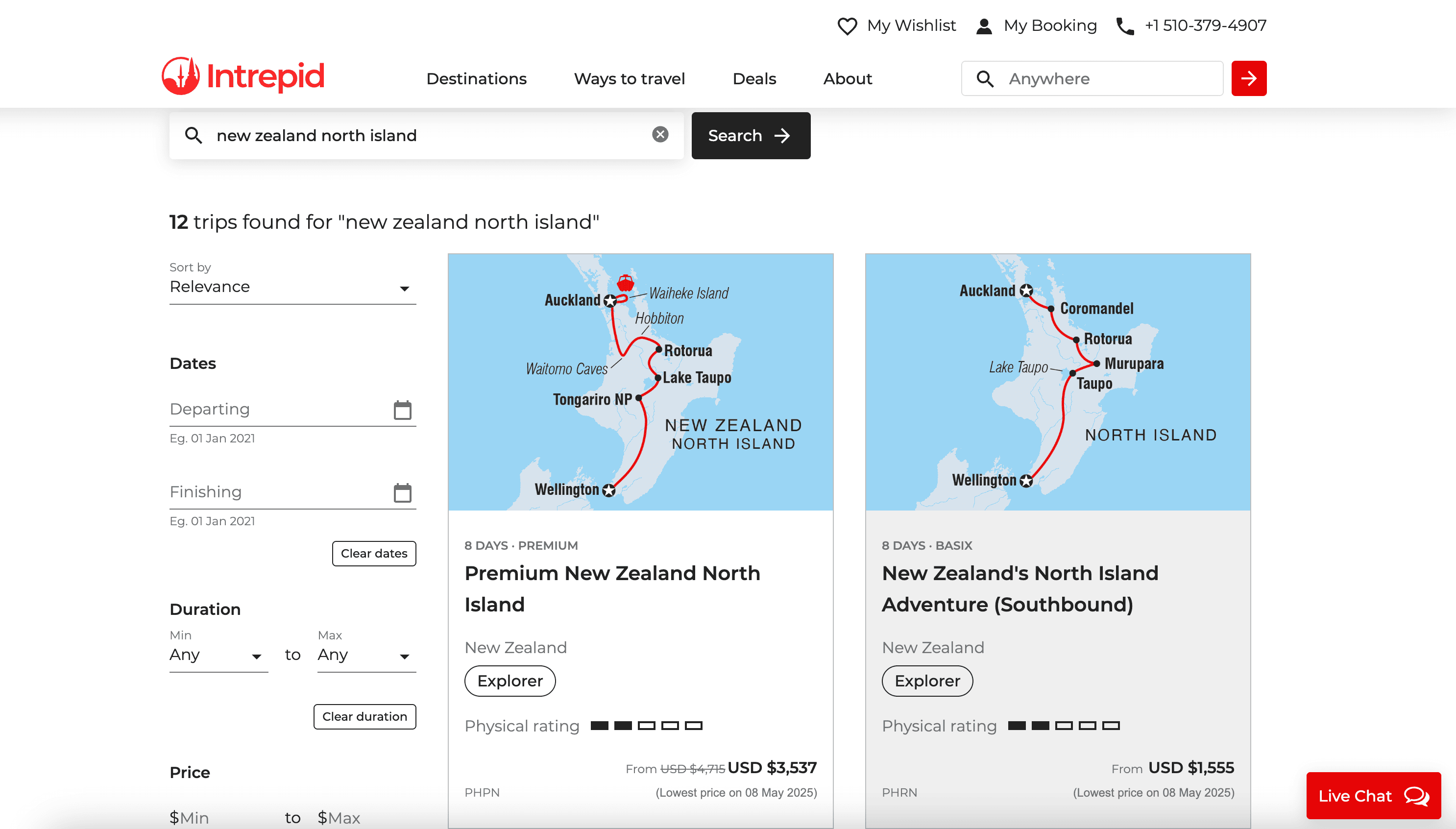Click the magnifying glass in the Anywhere field
Screen dimensions: 1456x829
[985, 78]
